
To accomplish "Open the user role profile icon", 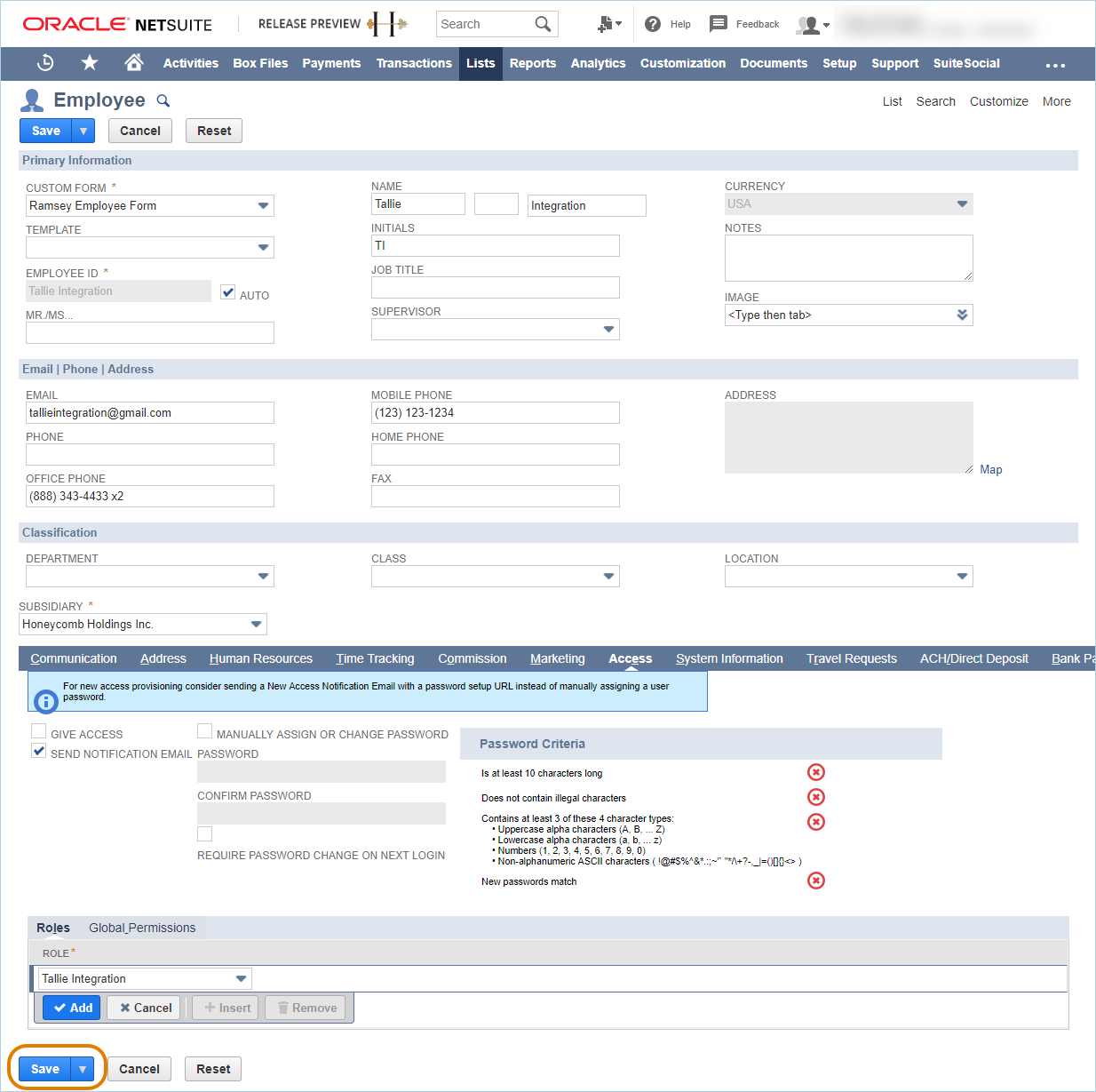I will [813, 25].
